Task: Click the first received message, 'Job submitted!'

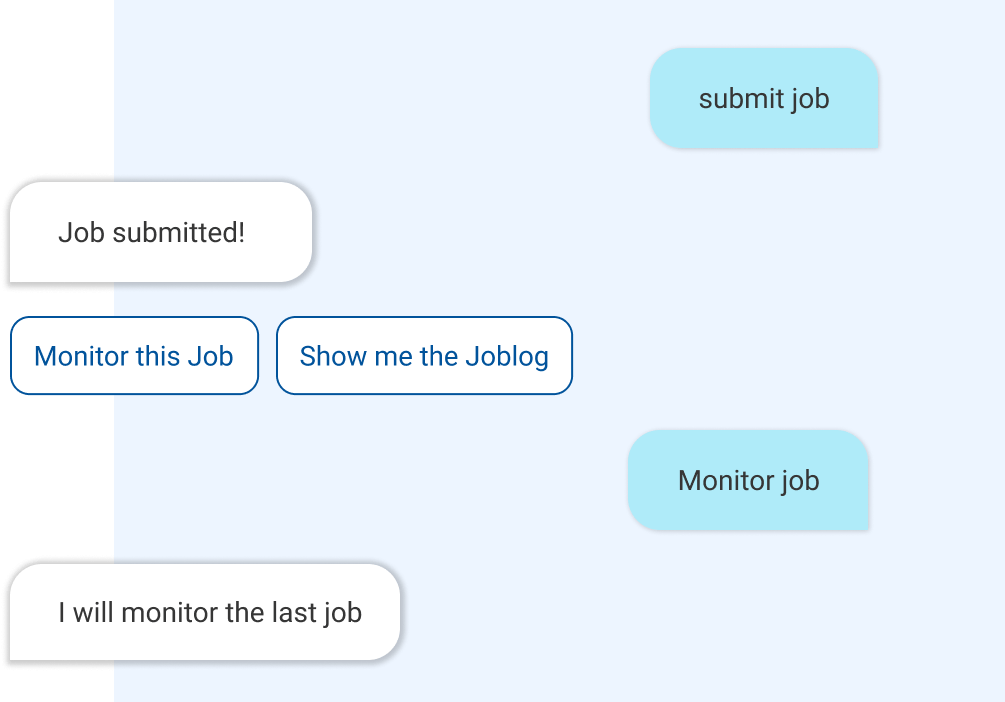Action: click(x=161, y=232)
